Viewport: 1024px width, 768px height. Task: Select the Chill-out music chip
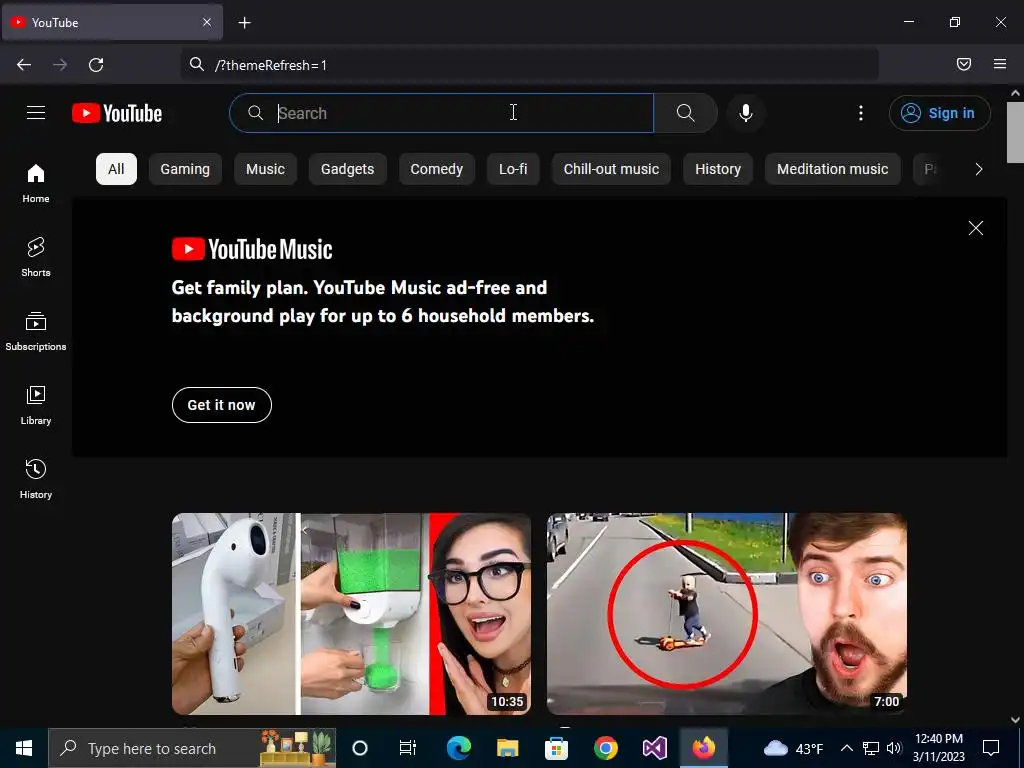point(611,169)
